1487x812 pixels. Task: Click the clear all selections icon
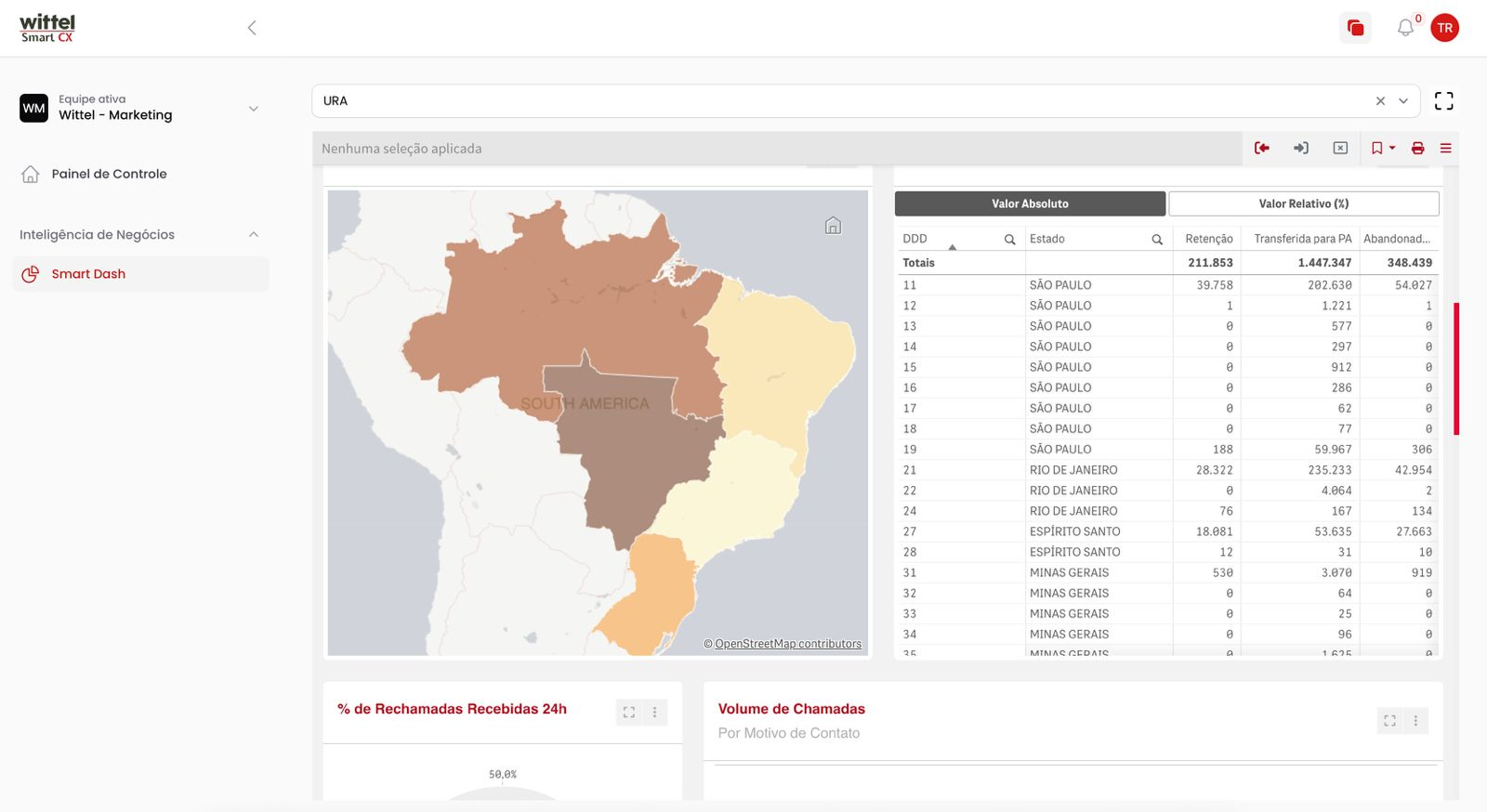(x=1340, y=148)
